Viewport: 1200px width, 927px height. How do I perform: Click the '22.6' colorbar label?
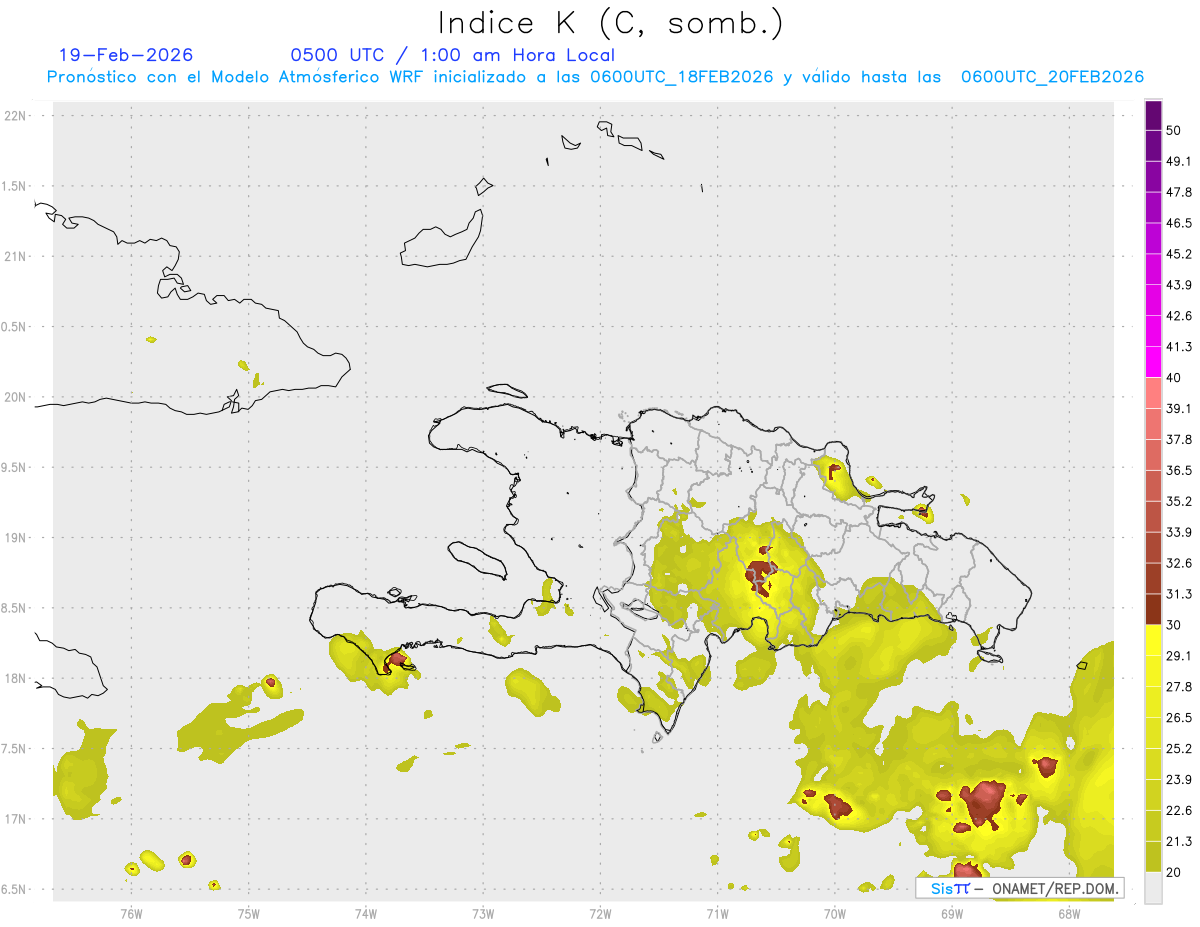1179,811
